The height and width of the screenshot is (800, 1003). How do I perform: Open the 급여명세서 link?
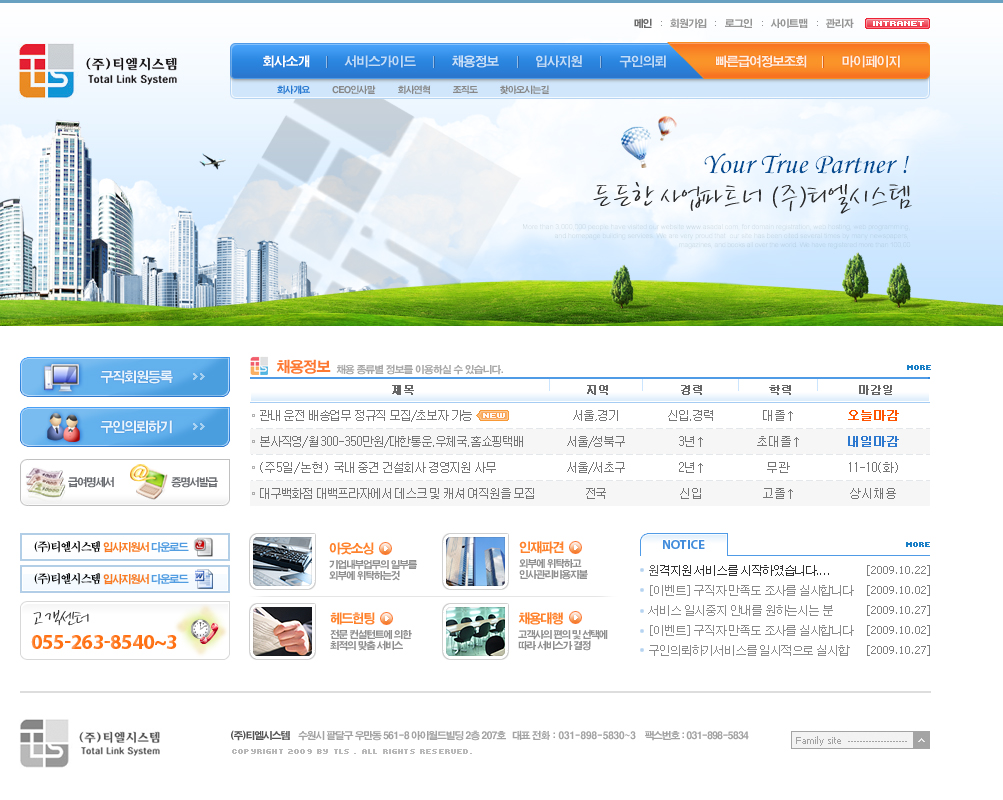[x=73, y=482]
